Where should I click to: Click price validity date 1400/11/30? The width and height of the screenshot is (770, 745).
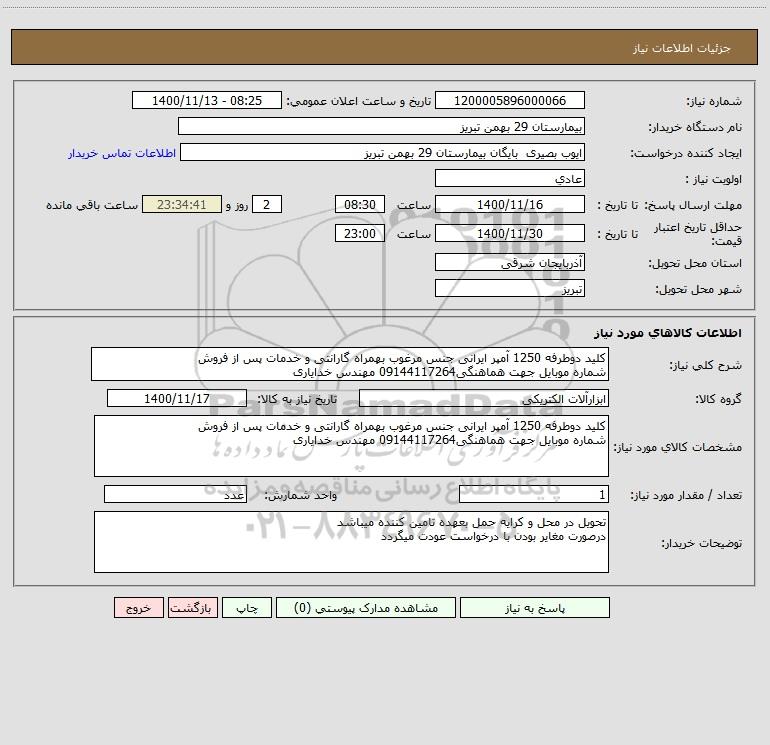click(x=510, y=233)
